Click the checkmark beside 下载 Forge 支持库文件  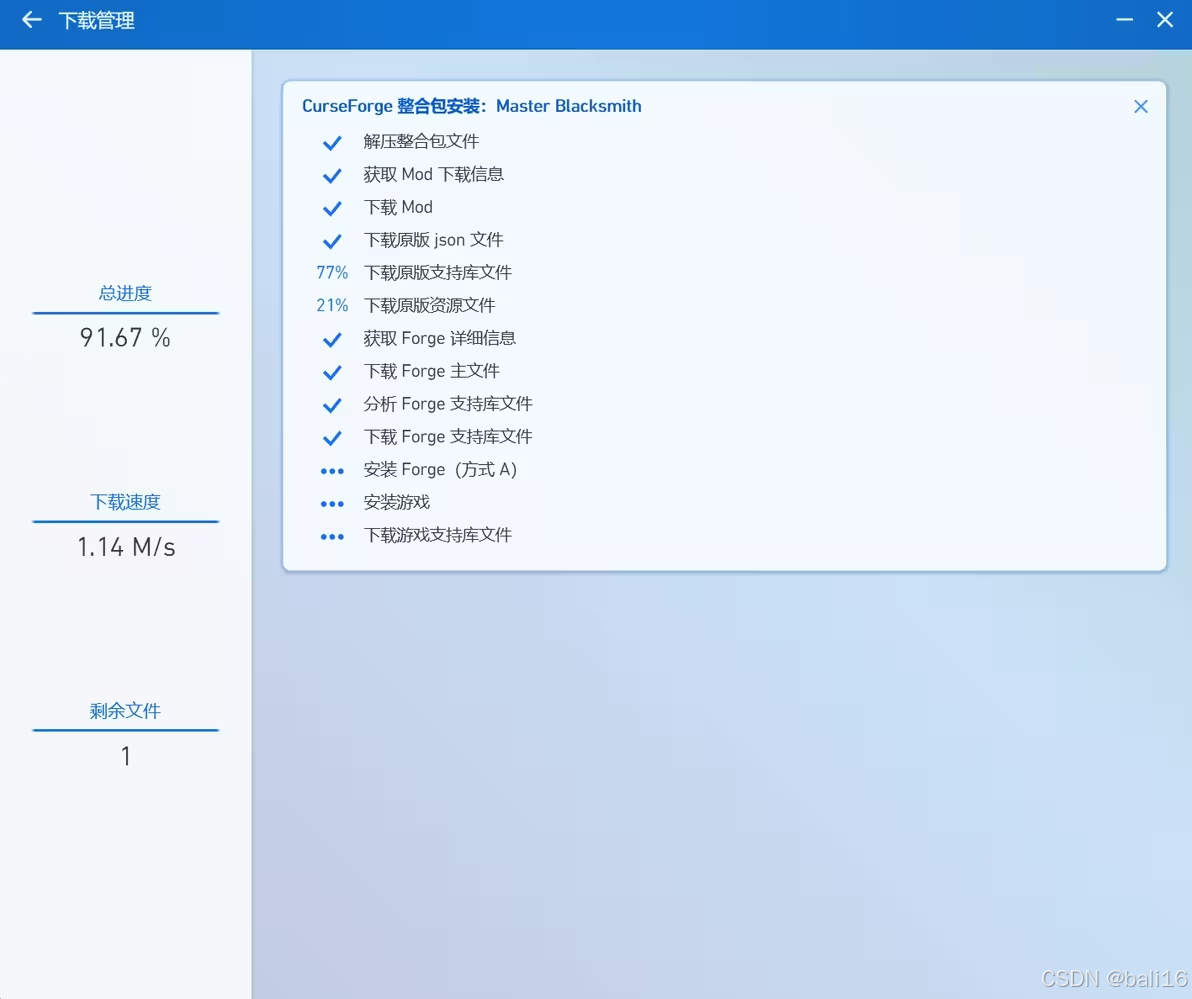pyautogui.click(x=332, y=438)
